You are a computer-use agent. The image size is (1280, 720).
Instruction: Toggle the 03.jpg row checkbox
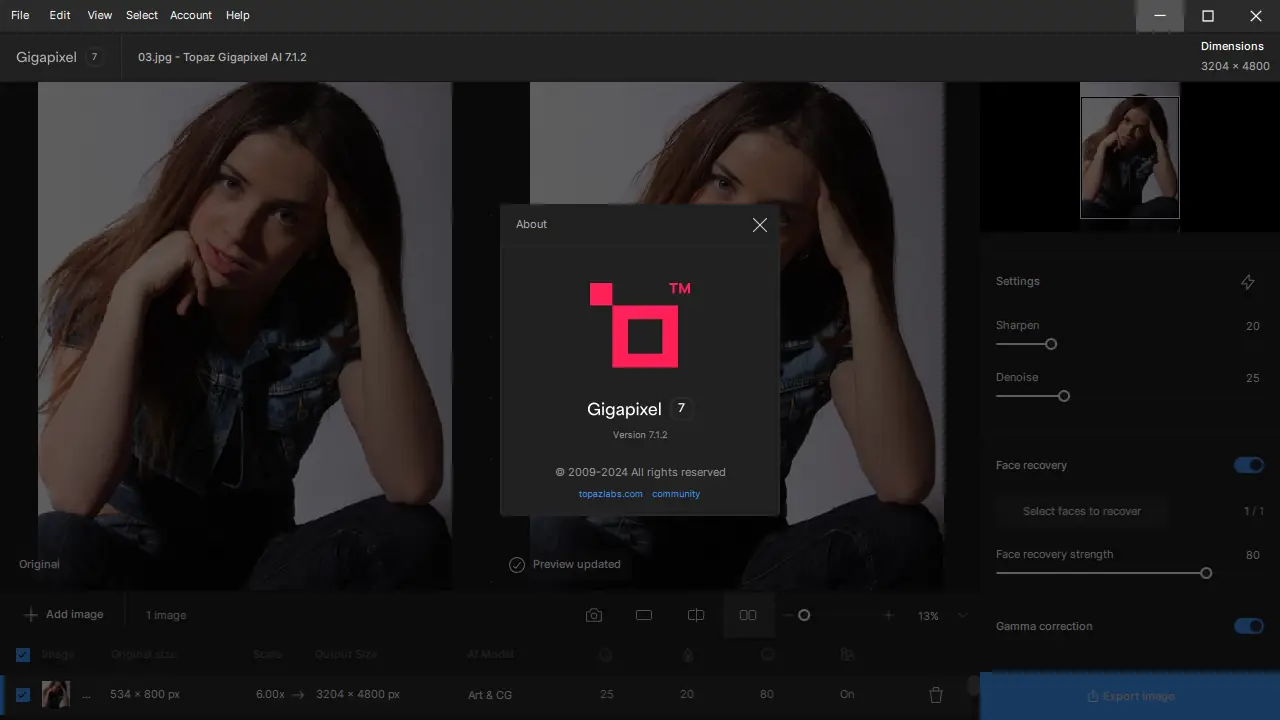coord(23,695)
